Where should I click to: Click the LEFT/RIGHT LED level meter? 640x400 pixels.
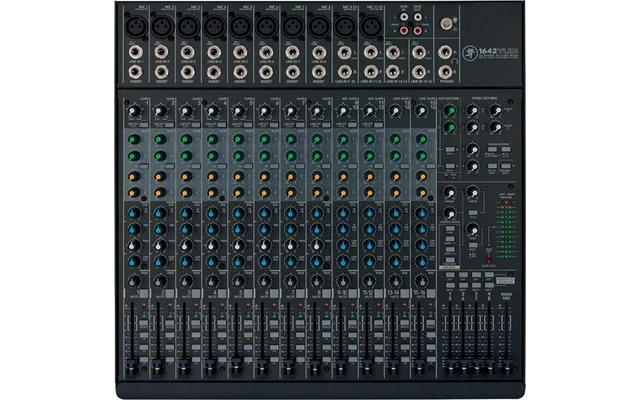click(x=507, y=229)
